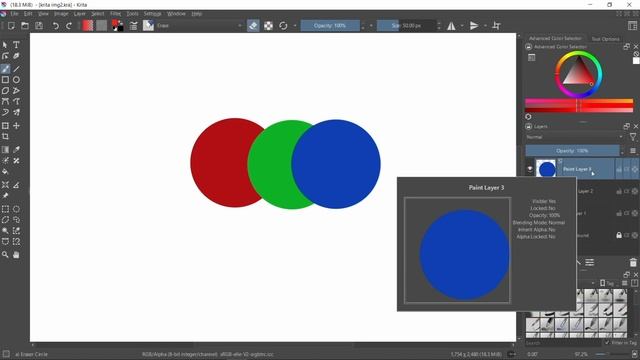640x360 pixels.
Task: Select the Multibrush tool
Action: click(16, 112)
